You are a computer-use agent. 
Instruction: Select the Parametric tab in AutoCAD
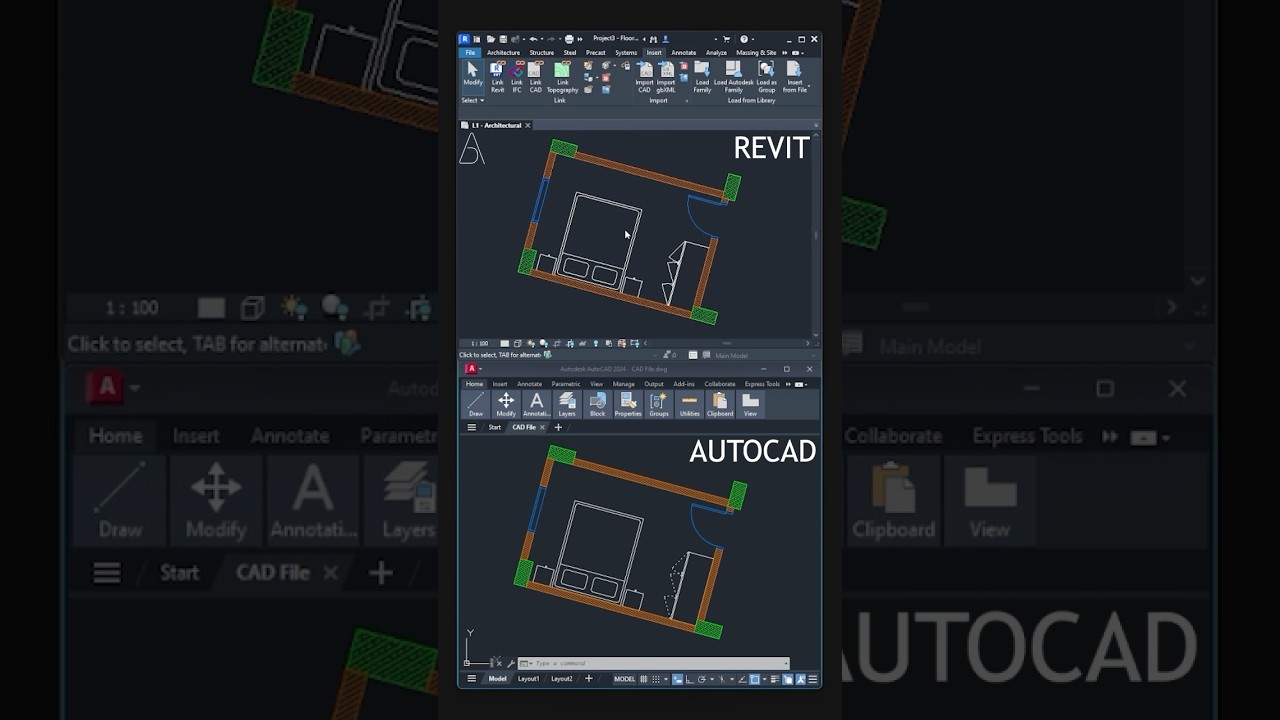[x=566, y=384]
